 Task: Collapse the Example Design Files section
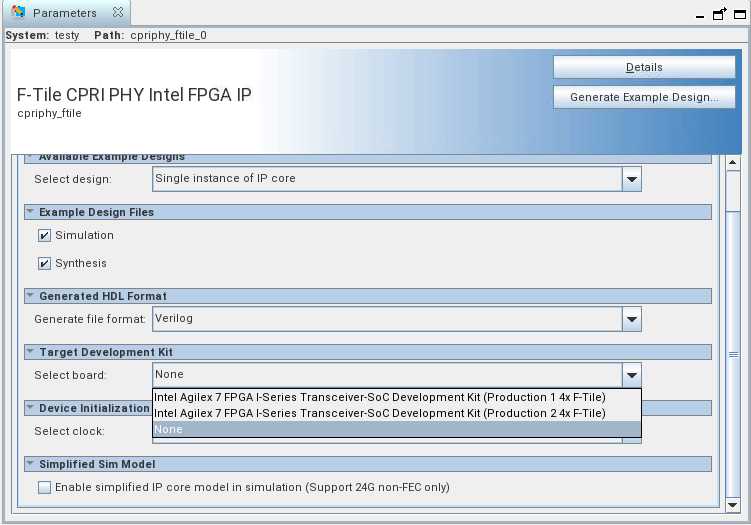(x=30, y=211)
